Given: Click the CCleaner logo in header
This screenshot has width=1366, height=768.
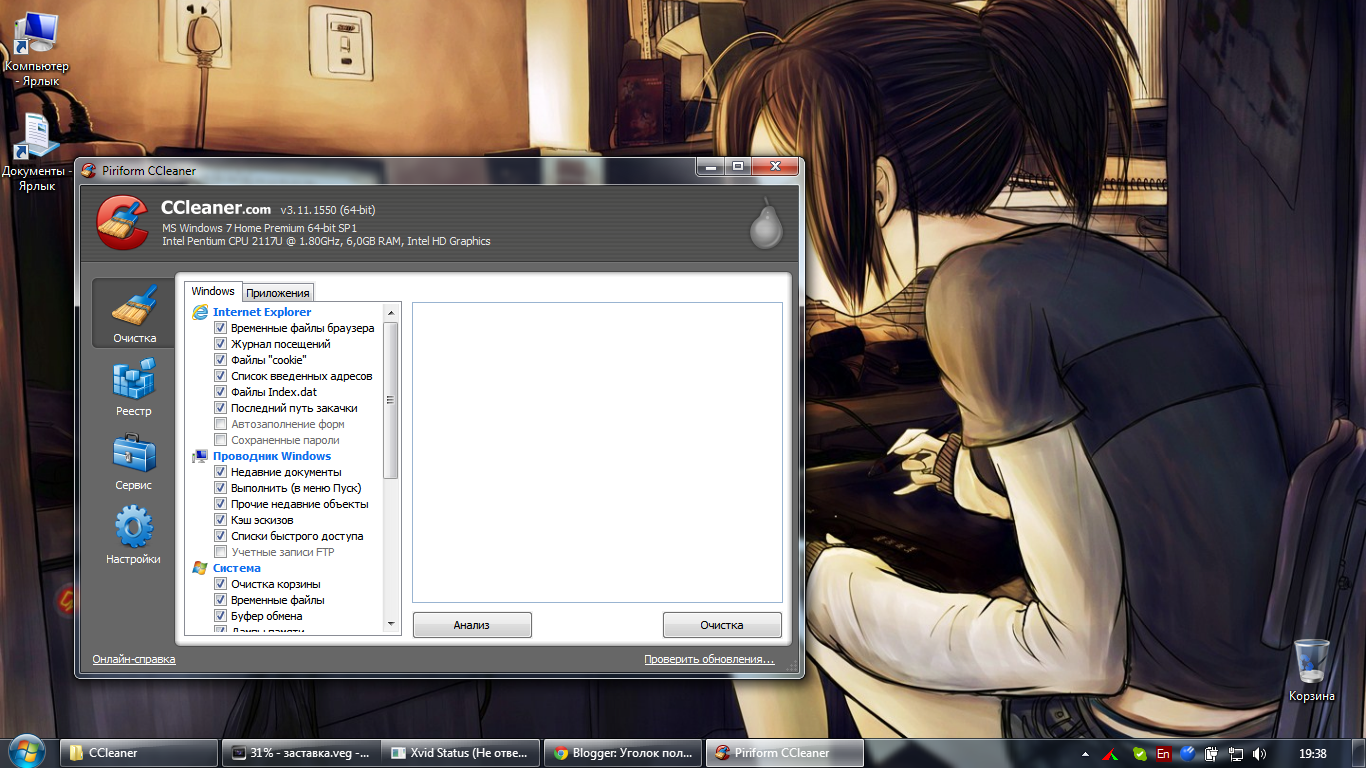Looking at the screenshot, I should (125, 223).
